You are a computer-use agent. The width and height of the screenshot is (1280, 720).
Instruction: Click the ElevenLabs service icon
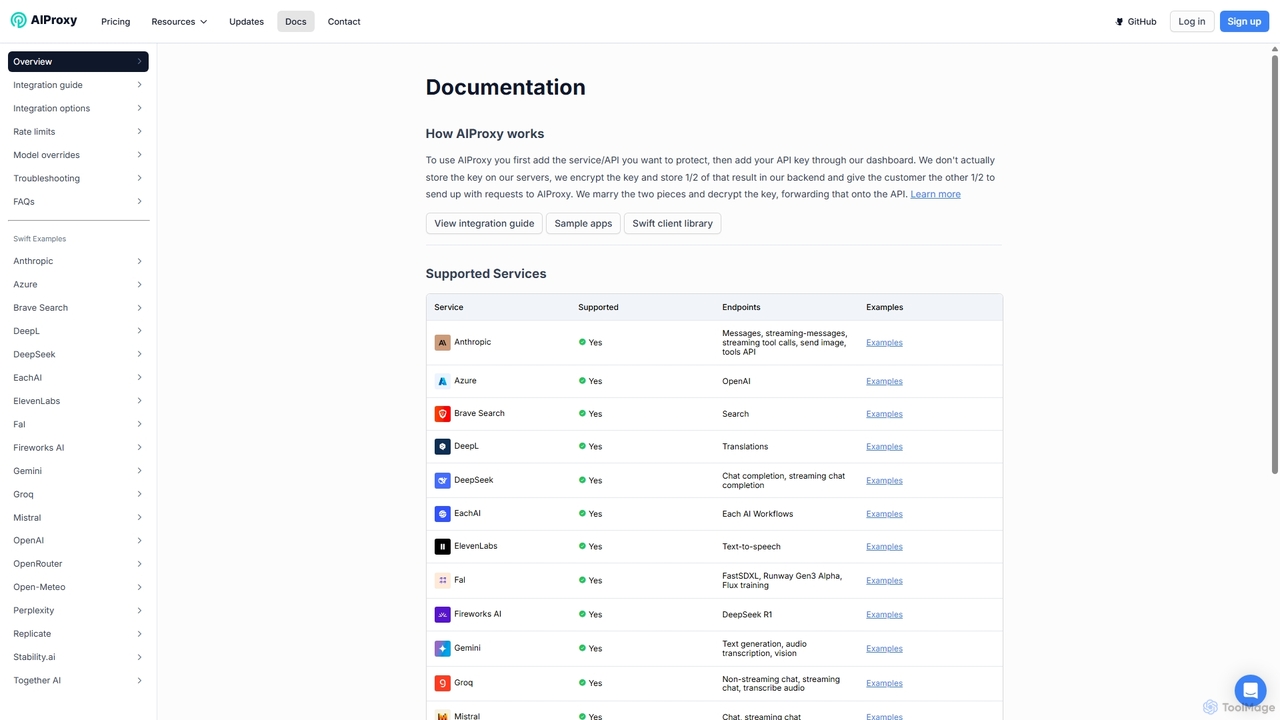coord(442,546)
